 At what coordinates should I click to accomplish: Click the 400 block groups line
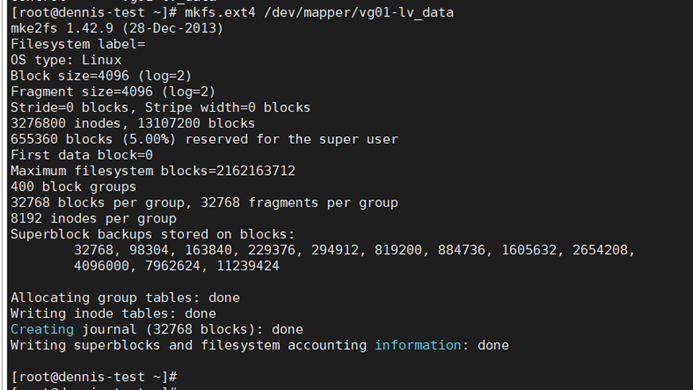click(73, 187)
